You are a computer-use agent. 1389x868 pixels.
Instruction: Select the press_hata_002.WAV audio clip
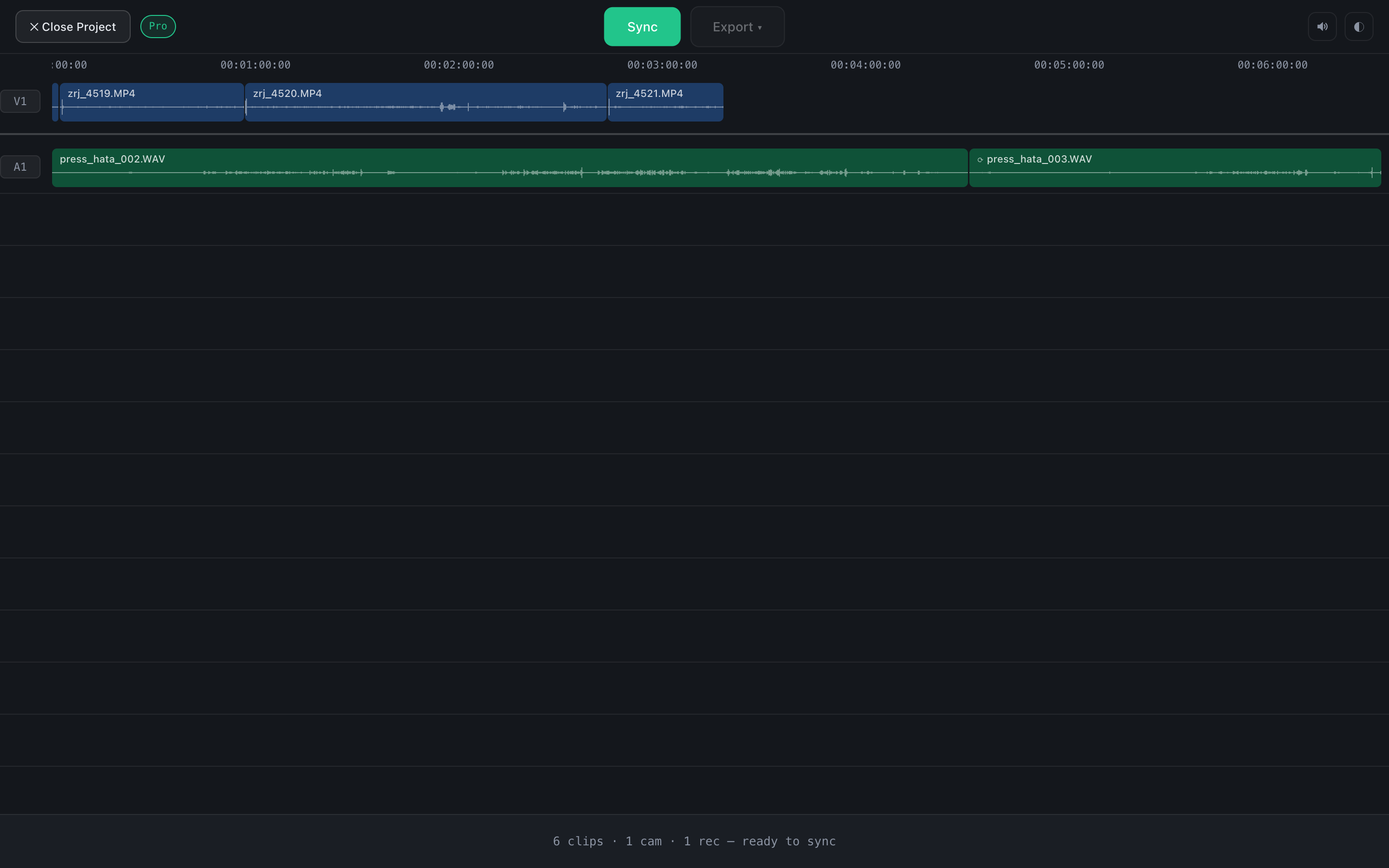510,168
